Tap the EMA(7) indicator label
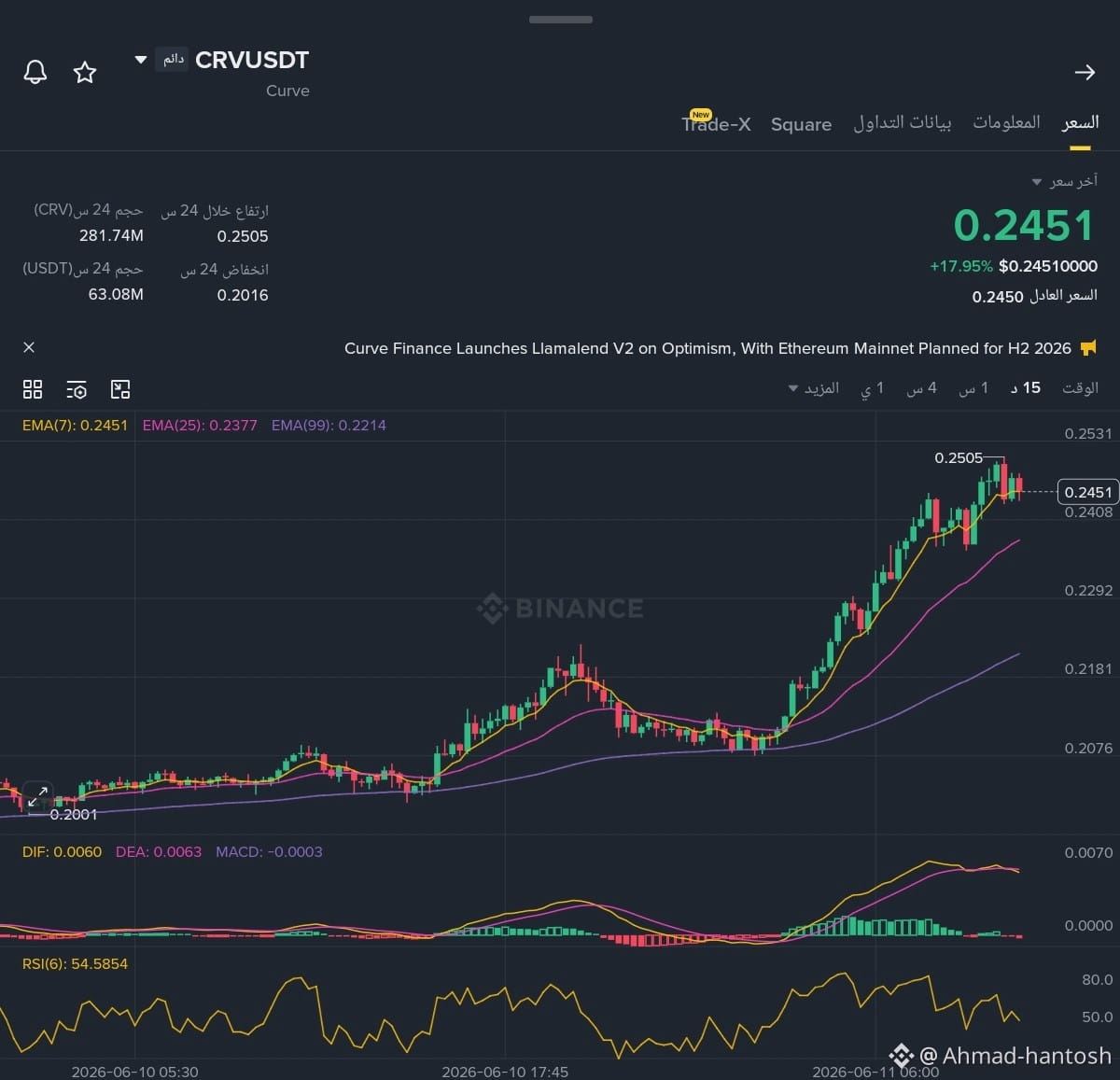Viewport: 1120px width, 1080px height. 75,425
